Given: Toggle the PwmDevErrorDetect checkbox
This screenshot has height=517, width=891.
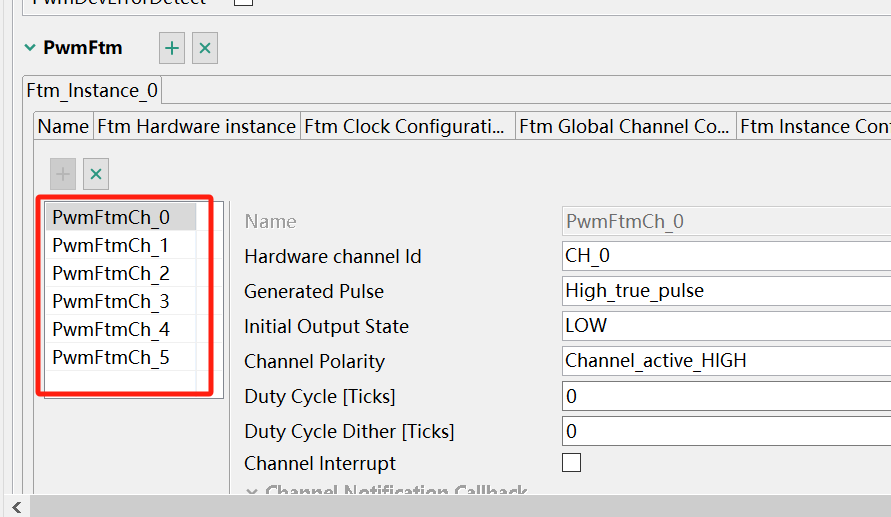Looking at the screenshot, I should (x=243, y=3).
